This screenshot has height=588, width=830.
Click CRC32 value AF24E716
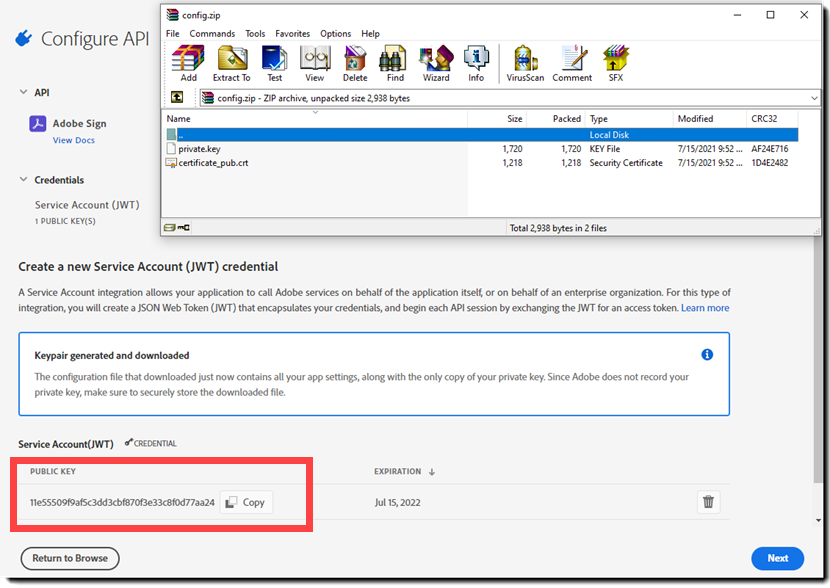[x=770, y=149]
